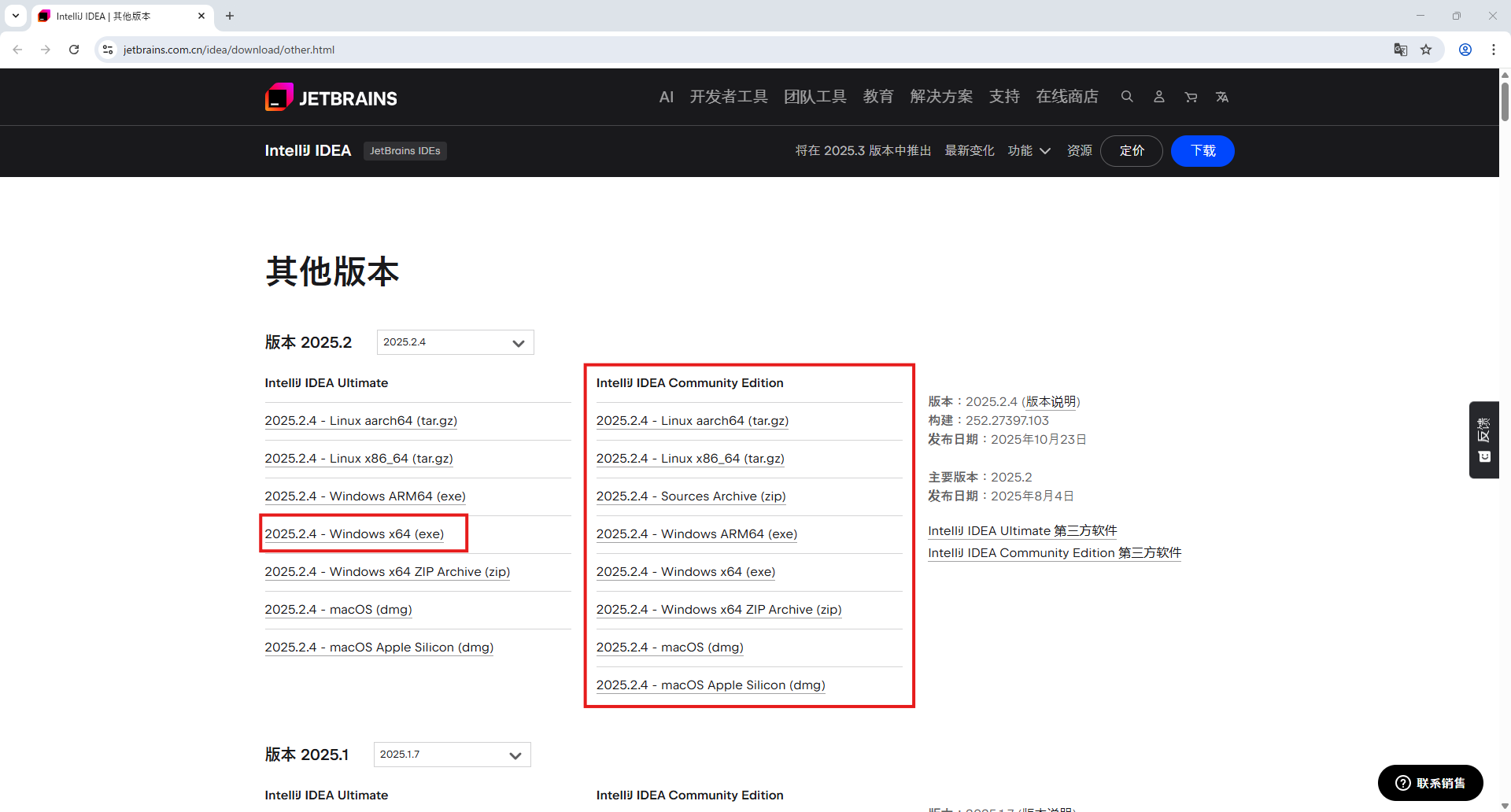This screenshot has width=1511, height=812.
Task: Open the 最新变化 link
Action: click(970, 150)
